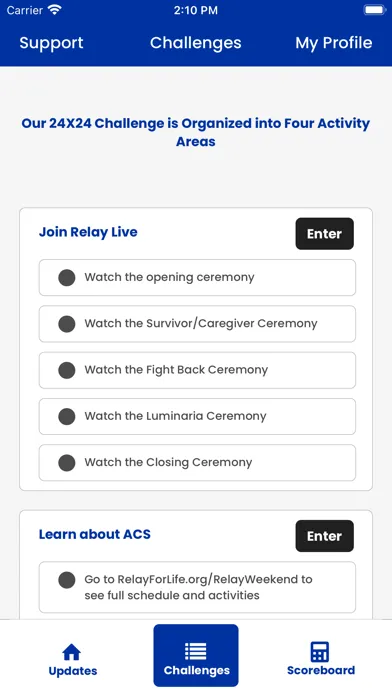Select the Challenges list icon in bottom bar
392x696 pixels.
point(196,652)
